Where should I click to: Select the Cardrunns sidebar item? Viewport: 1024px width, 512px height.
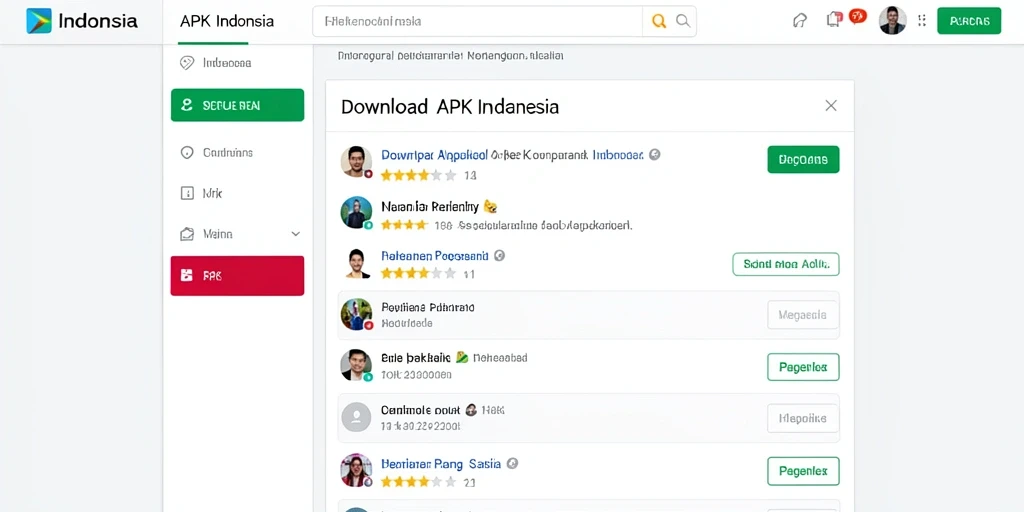click(x=237, y=152)
